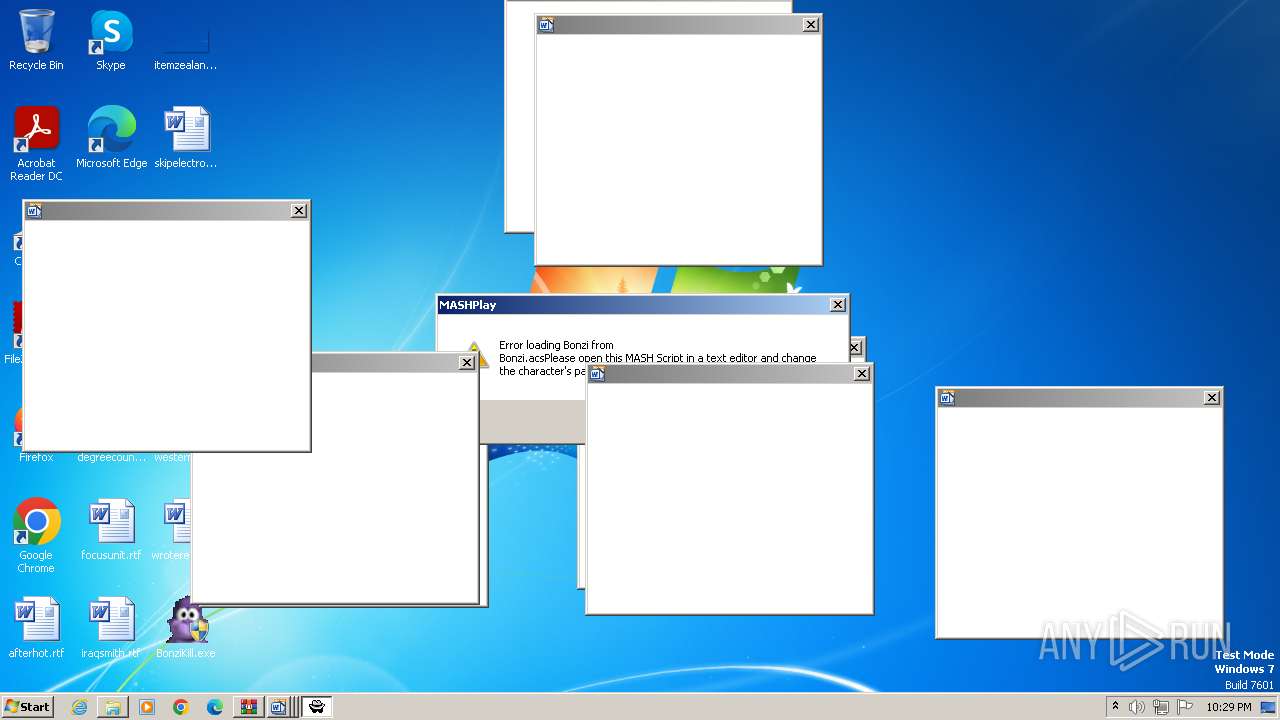The height and width of the screenshot is (720, 1280).
Task: Show hidden tray icons
Action: (1115, 707)
